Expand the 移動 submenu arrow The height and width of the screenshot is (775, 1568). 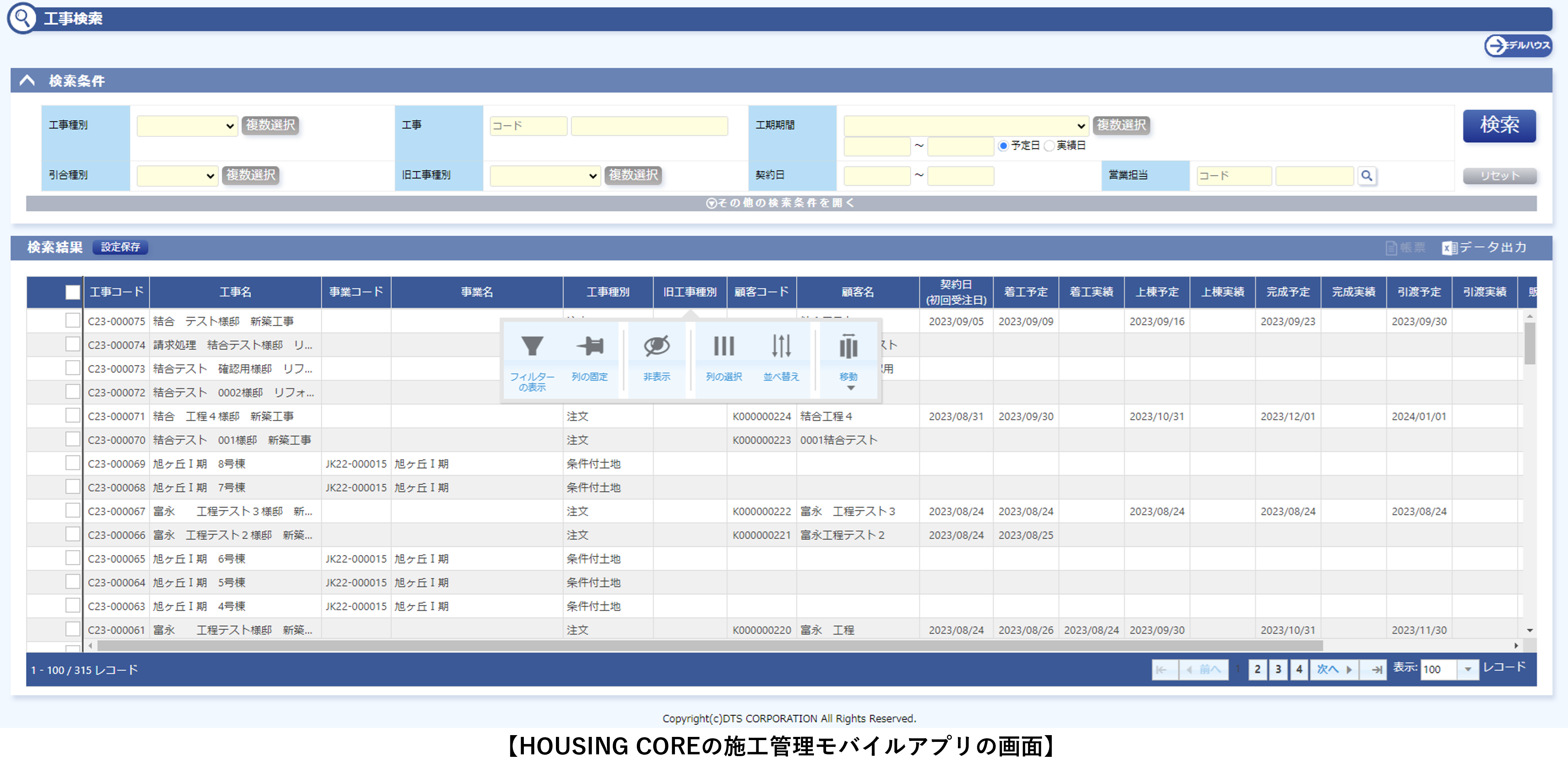coord(851,388)
